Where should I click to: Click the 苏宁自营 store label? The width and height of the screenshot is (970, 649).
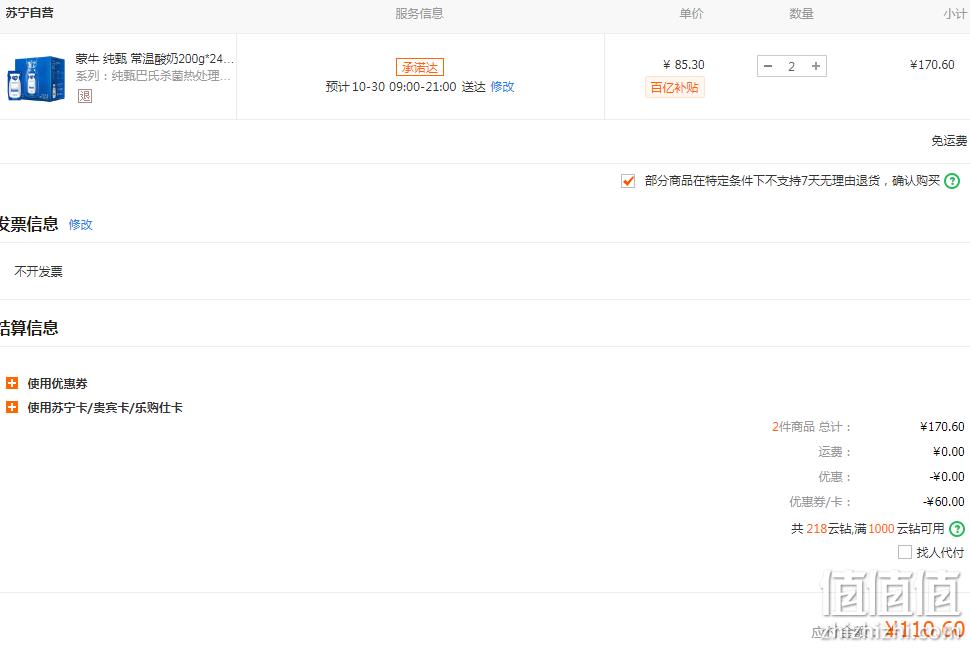[x=29, y=12]
